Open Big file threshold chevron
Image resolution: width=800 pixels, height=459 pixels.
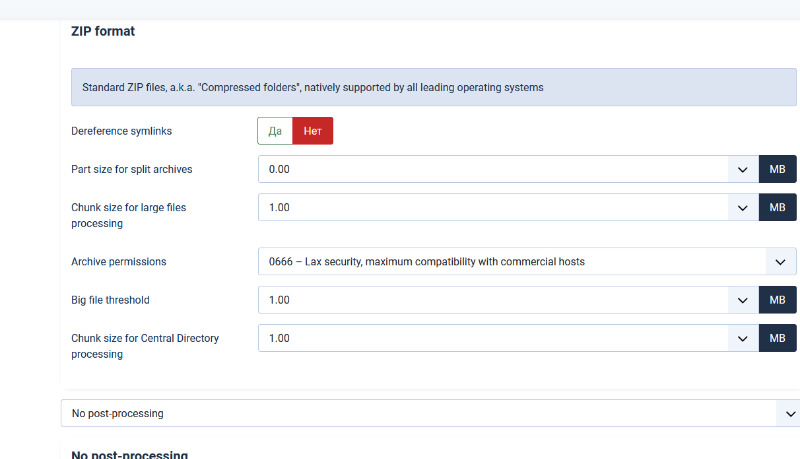pyautogui.click(x=743, y=300)
